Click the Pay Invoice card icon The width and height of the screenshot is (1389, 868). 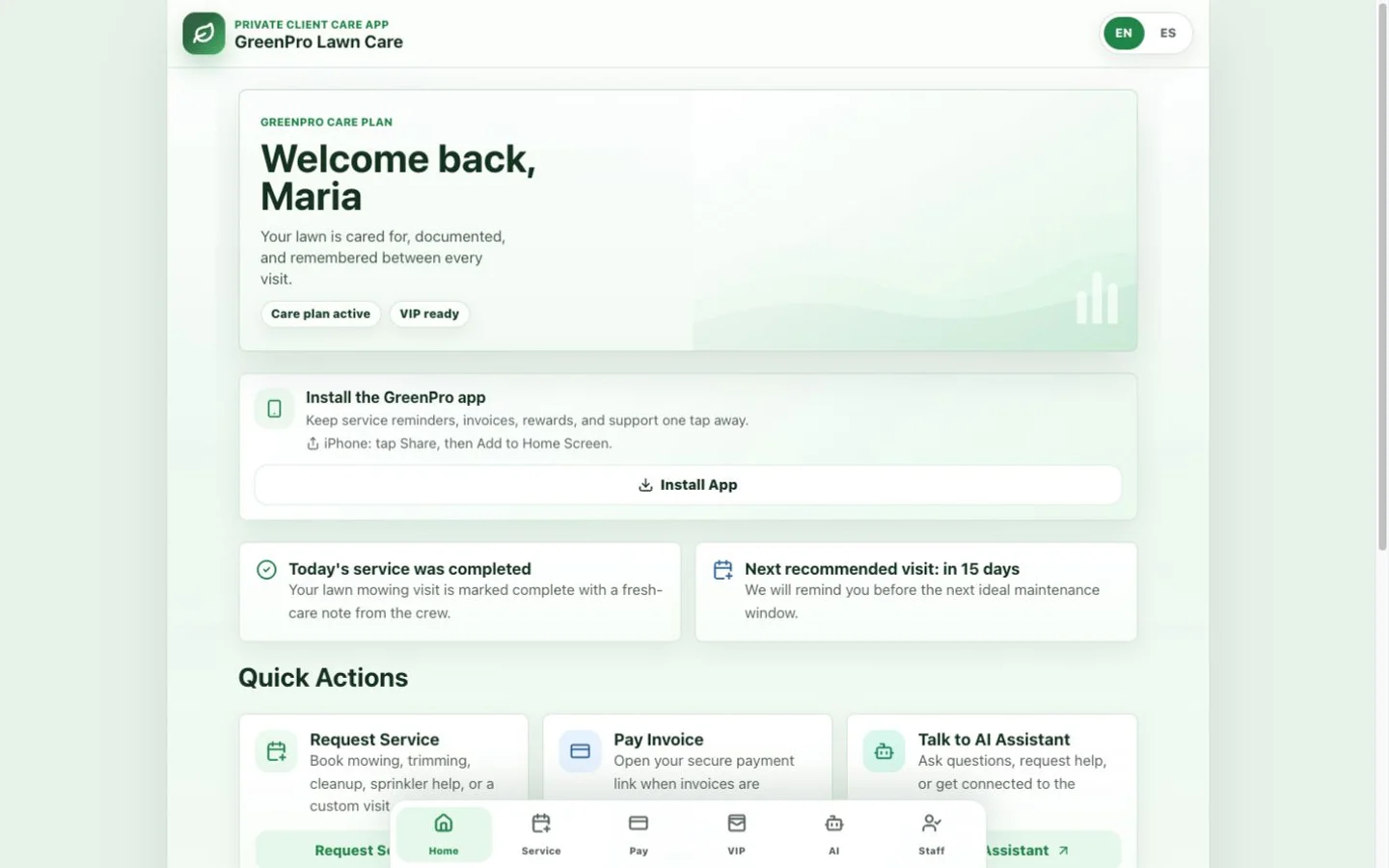pyautogui.click(x=580, y=751)
